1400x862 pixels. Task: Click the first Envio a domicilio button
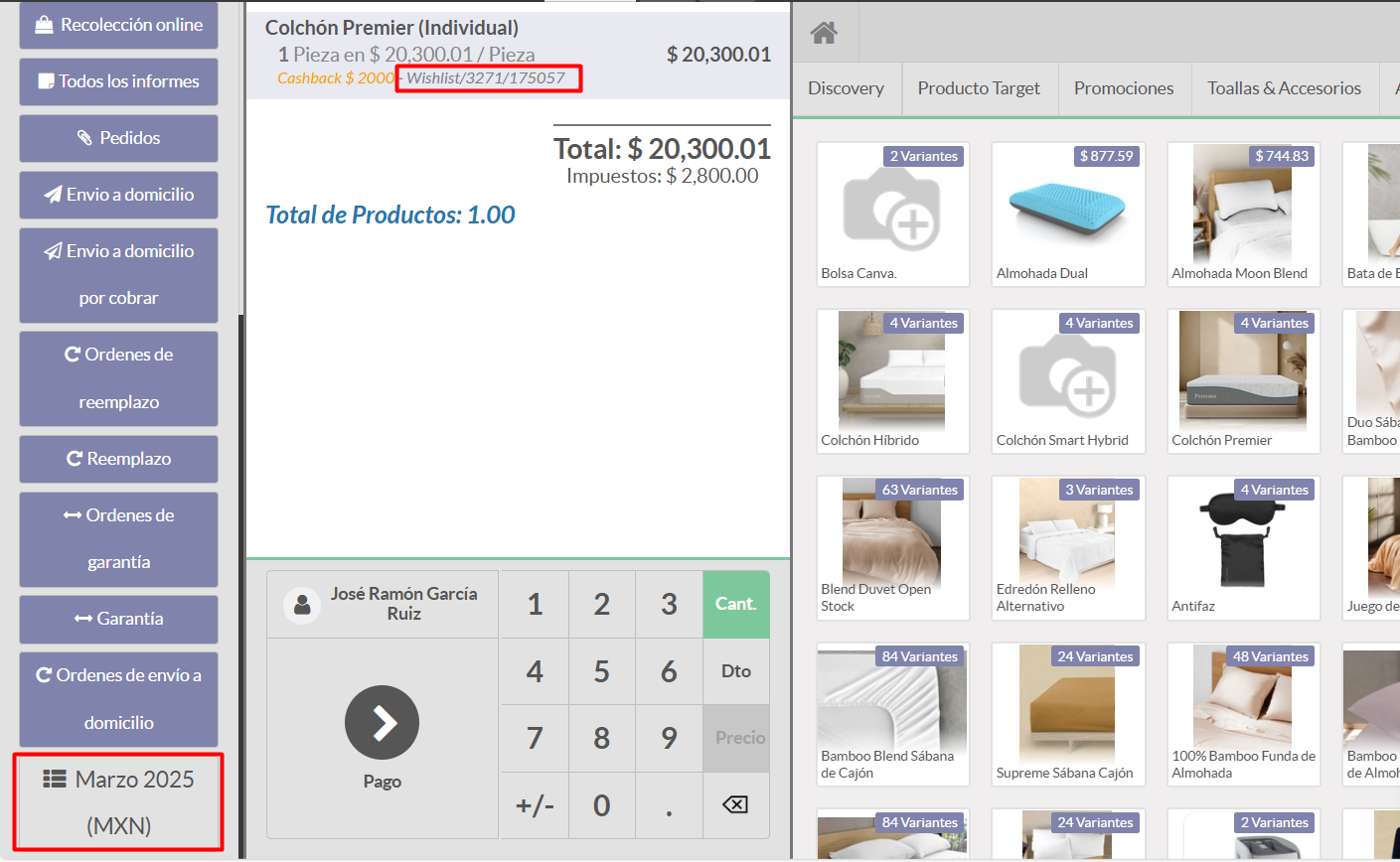click(x=118, y=195)
